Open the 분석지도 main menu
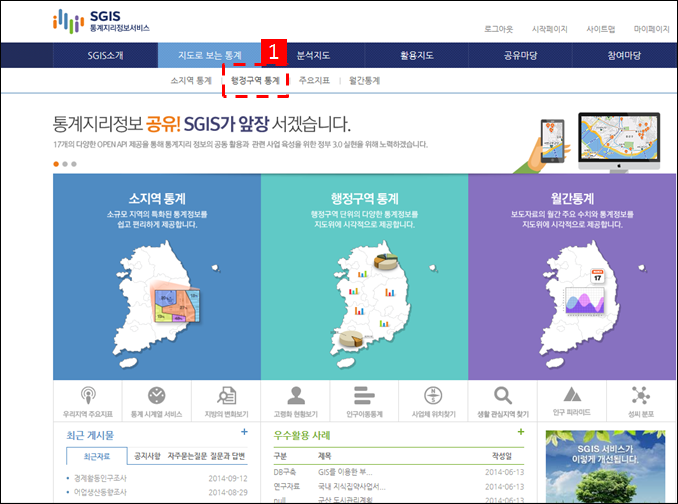Viewport: 678px width, 504px height. coord(313,55)
